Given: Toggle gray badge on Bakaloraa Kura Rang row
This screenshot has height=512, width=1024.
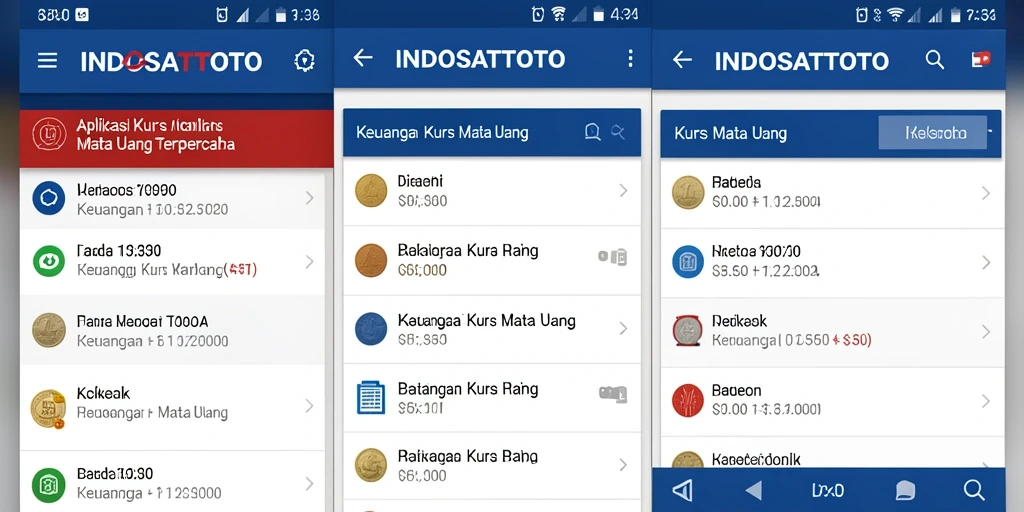Looking at the screenshot, I should [x=613, y=257].
